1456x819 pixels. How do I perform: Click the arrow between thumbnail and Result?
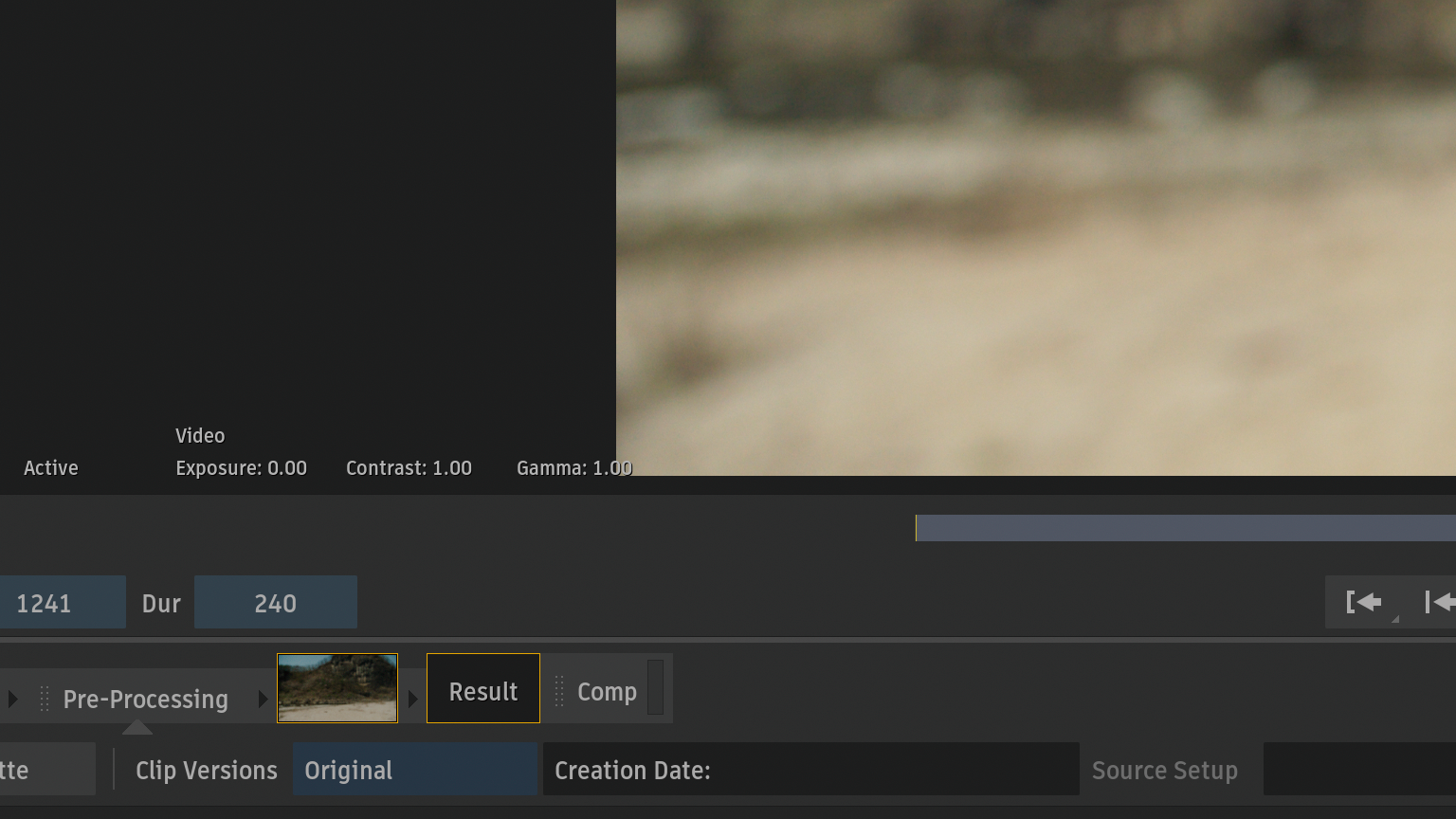point(412,700)
